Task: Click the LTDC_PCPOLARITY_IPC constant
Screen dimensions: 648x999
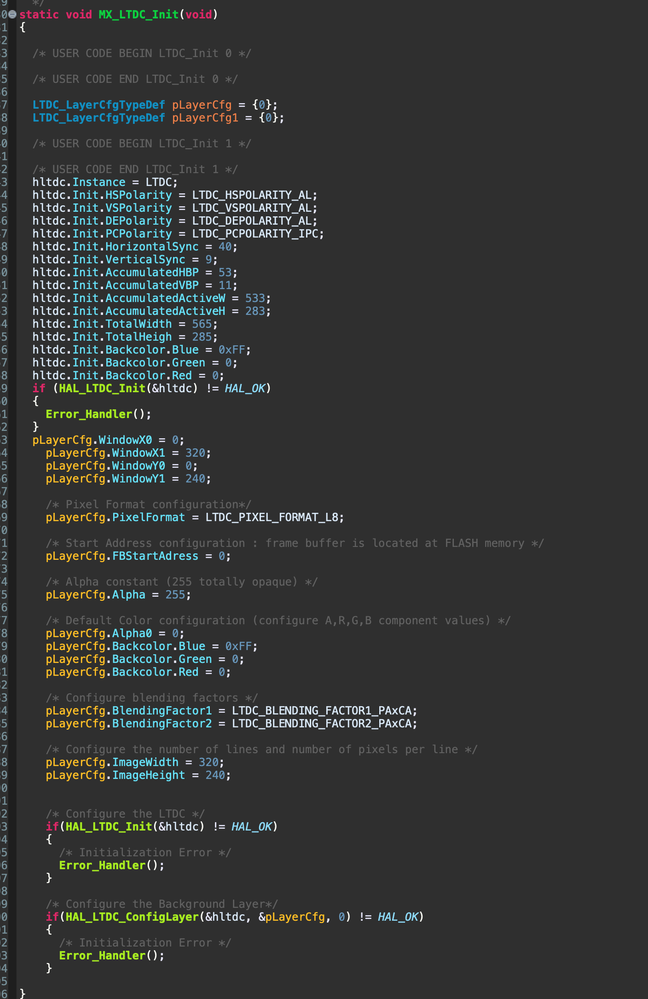Action: (x=257, y=234)
